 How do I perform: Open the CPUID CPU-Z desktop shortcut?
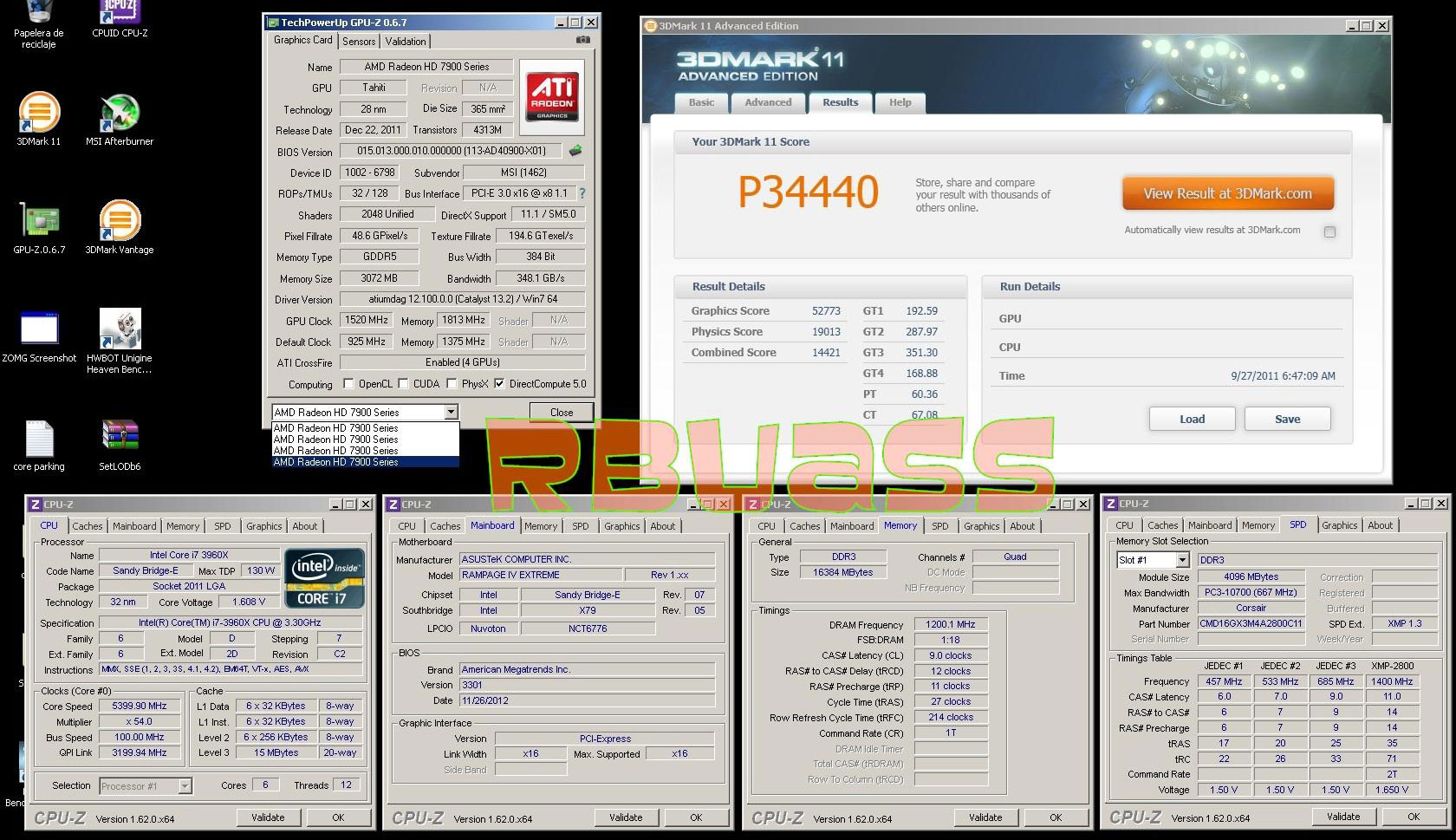(x=120, y=19)
